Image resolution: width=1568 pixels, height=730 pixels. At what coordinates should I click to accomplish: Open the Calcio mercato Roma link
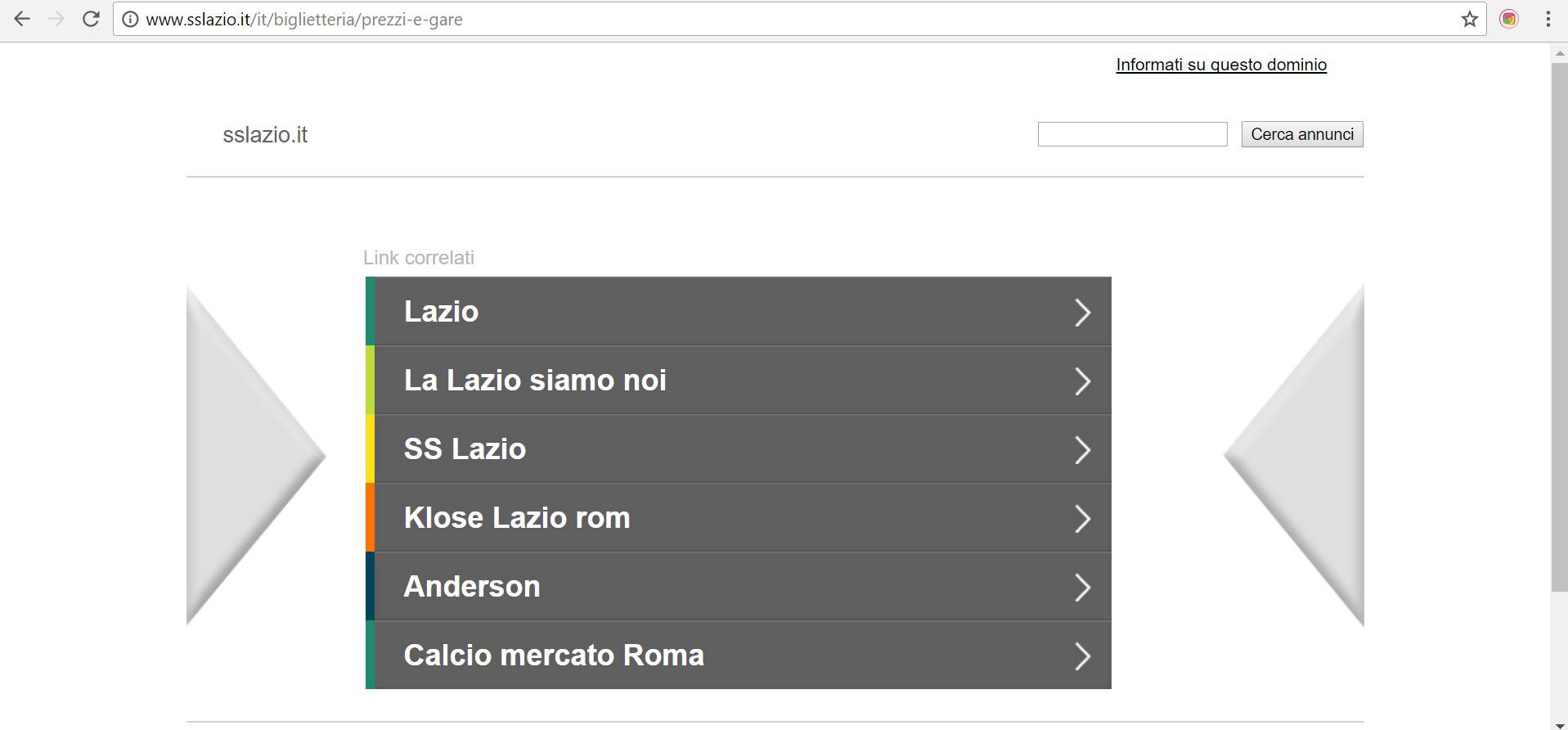(738, 656)
